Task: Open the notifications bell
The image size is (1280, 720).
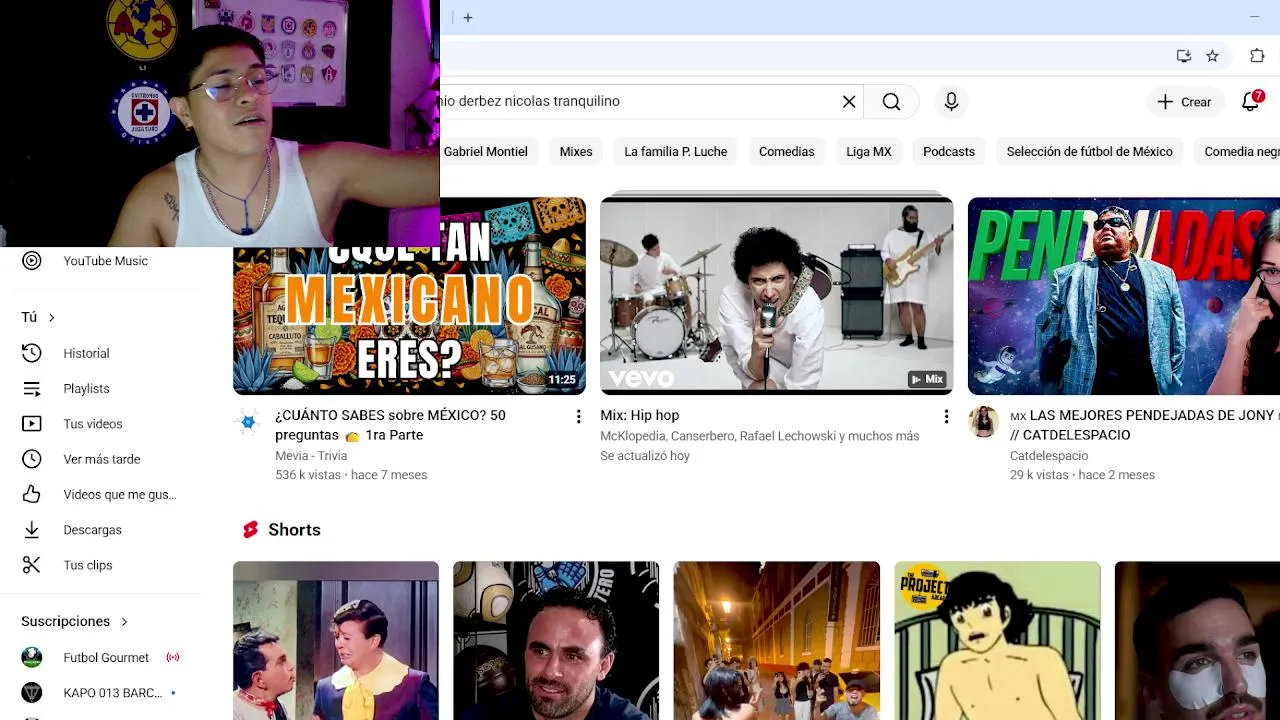Action: [1251, 101]
